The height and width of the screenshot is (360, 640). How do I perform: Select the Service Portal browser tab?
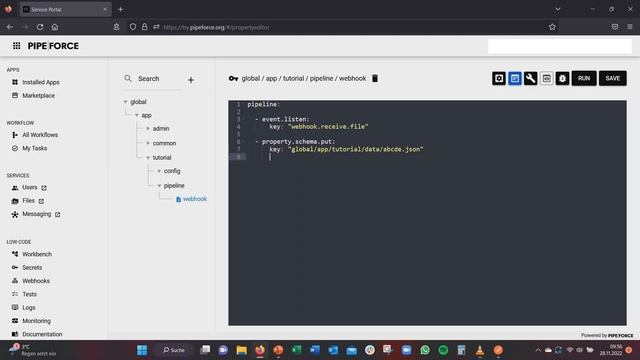(65, 9)
